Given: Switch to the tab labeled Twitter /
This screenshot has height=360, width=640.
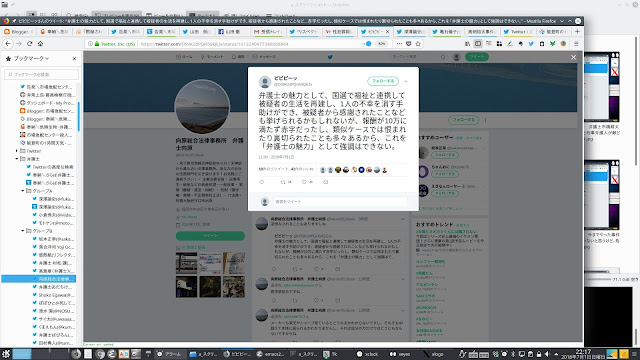Looking at the screenshot, I should tap(518, 31).
